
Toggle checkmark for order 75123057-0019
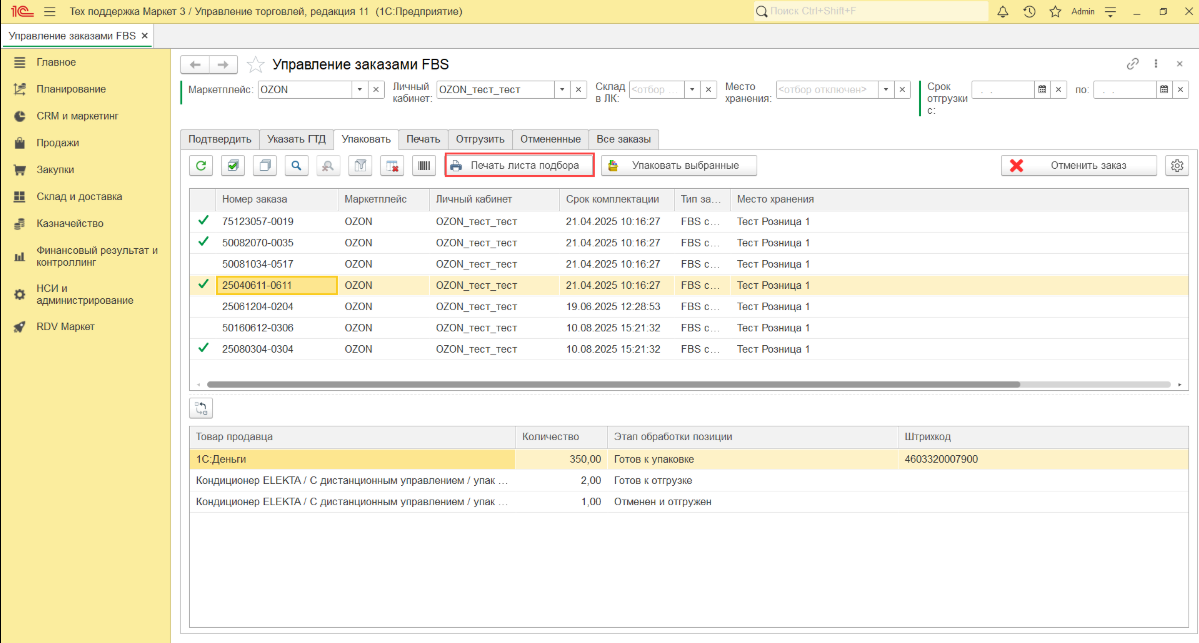203,221
